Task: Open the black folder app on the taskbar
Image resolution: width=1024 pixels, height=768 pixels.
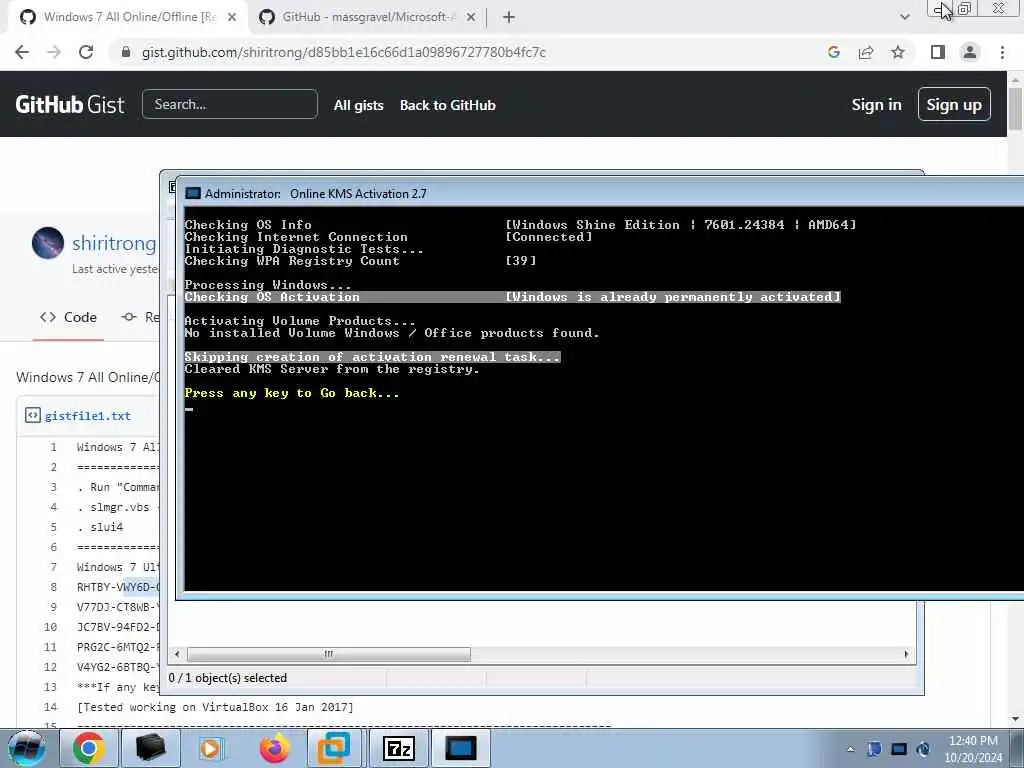Action: [150, 748]
